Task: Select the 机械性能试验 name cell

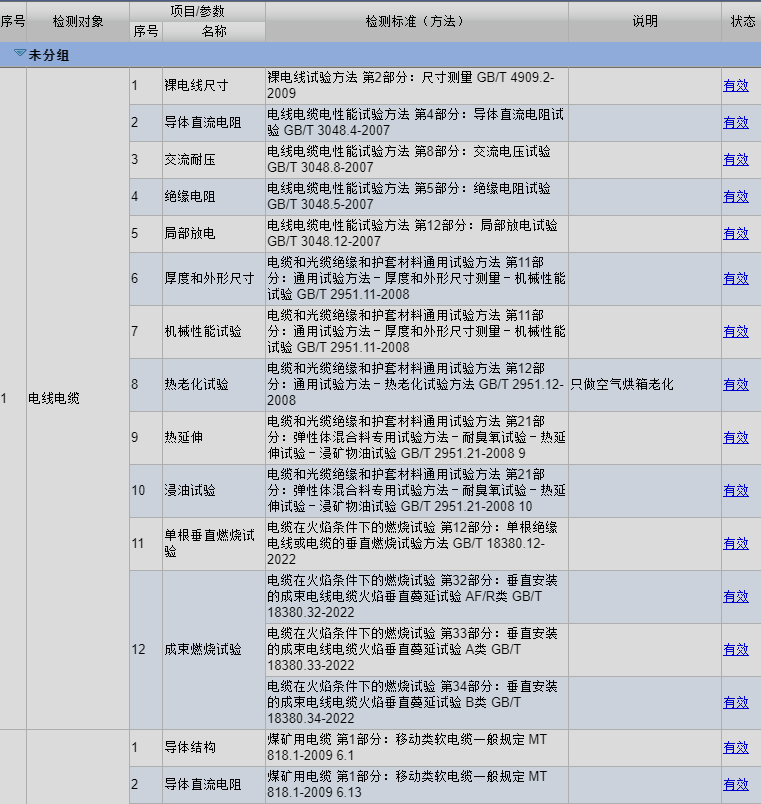Action: [214, 331]
